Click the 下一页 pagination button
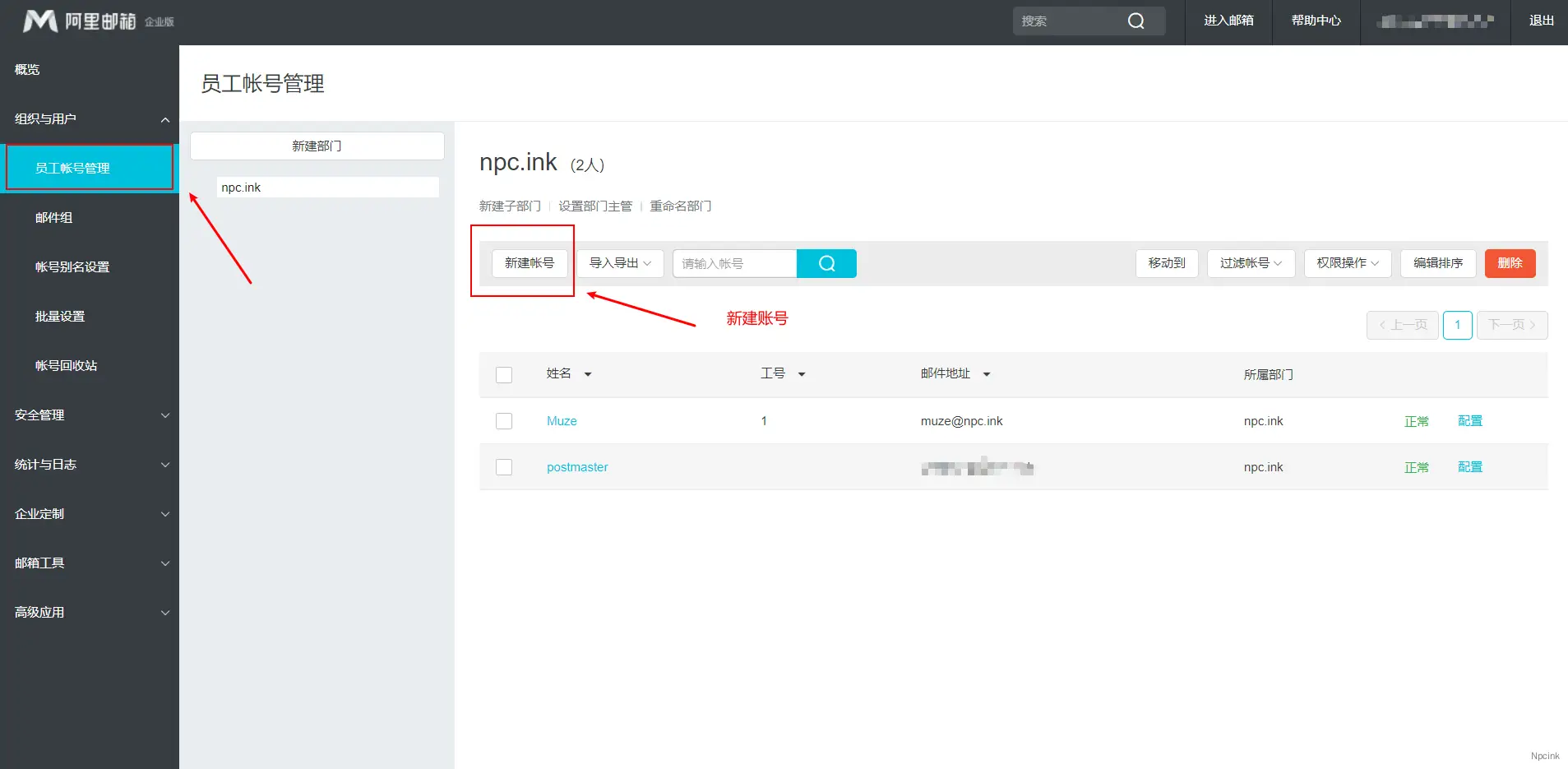The width and height of the screenshot is (1568, 769). [1512, 325]
